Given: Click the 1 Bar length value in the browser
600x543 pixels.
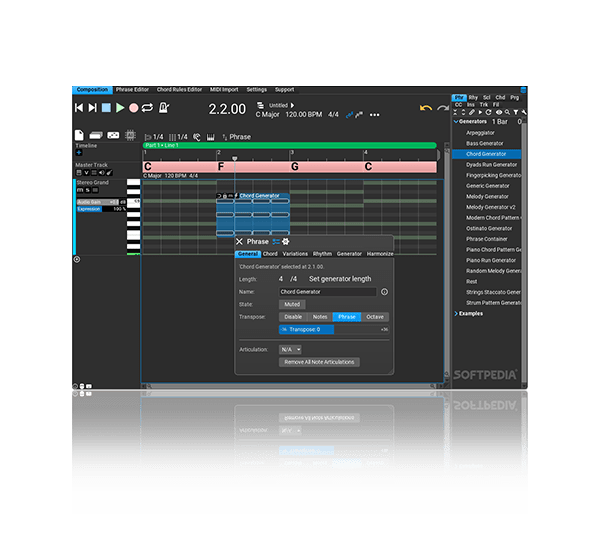Looking at the screenshot, I should [x=500, y=122].
